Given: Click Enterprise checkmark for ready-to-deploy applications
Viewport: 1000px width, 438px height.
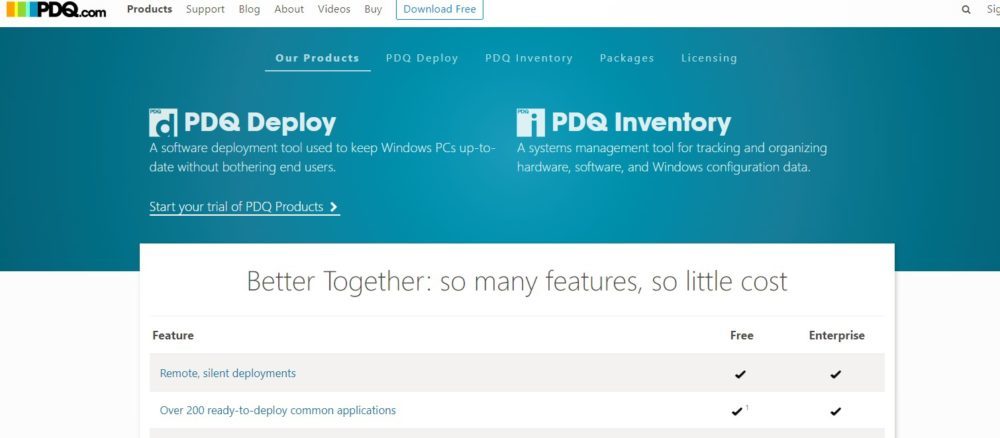Looking at the screenshot, I should coord(836,411).
